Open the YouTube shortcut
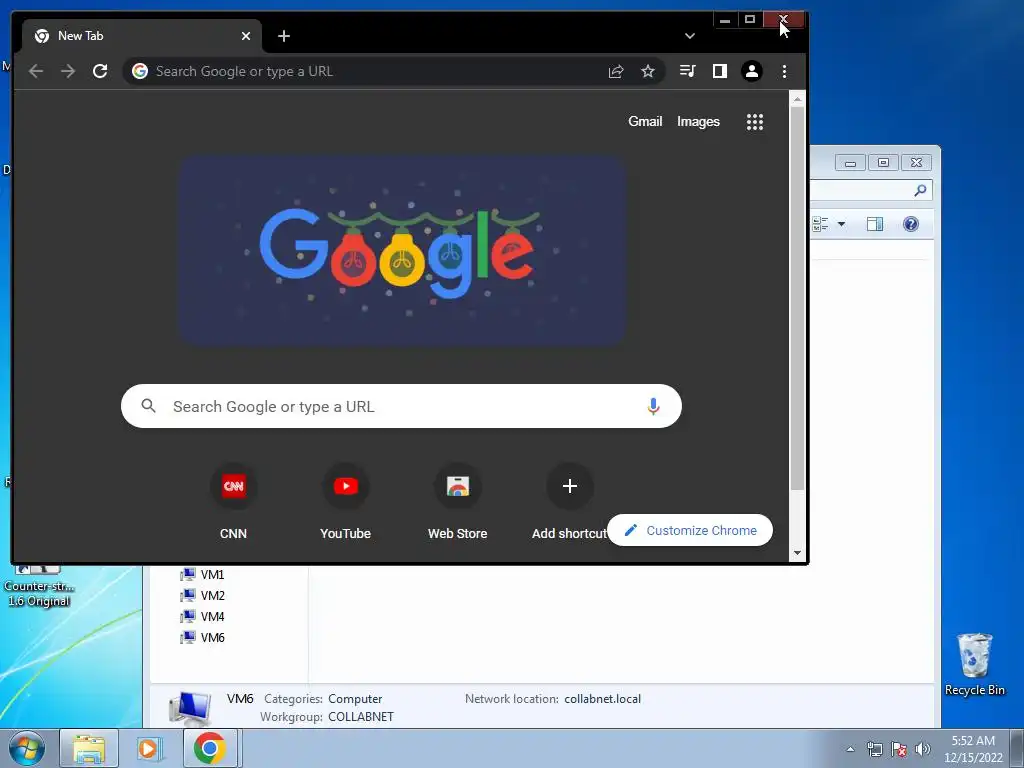The height and width of the screenshot is (768, 1024). (x=345, y=502)
